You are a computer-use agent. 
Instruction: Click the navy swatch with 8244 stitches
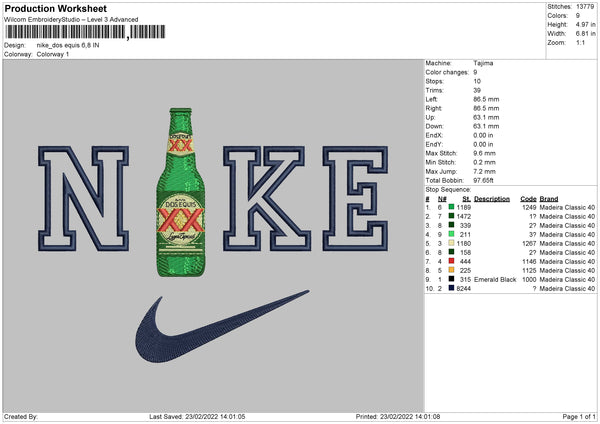451,288
